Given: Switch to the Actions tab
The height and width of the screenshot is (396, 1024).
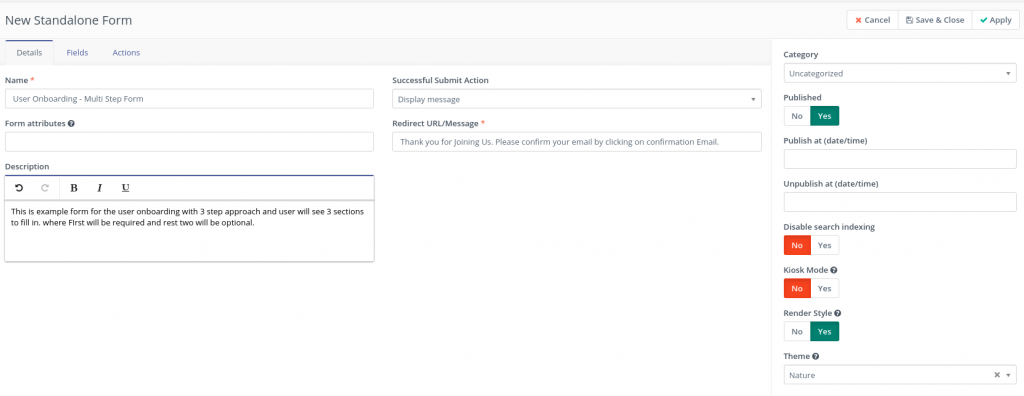Looking at the screenshot, I should coord(126,53).
